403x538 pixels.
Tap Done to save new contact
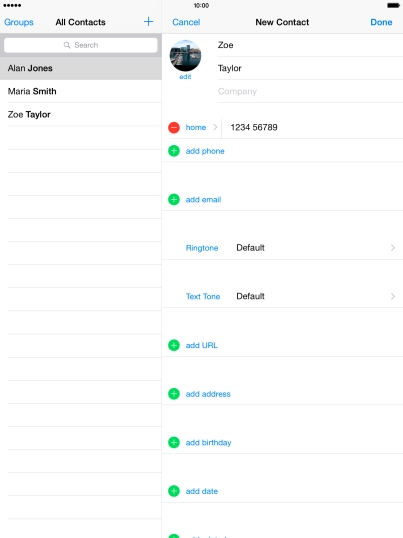point(381,22)
